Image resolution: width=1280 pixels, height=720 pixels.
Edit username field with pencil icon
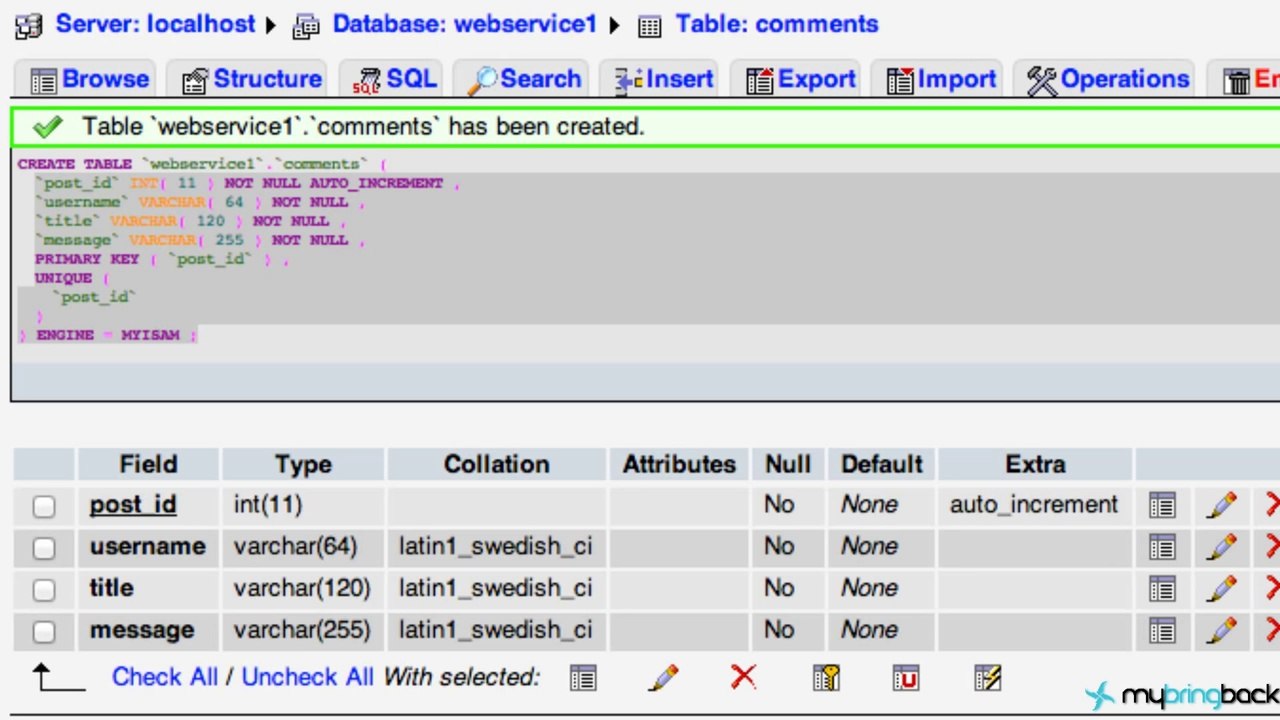point(1221,547)
